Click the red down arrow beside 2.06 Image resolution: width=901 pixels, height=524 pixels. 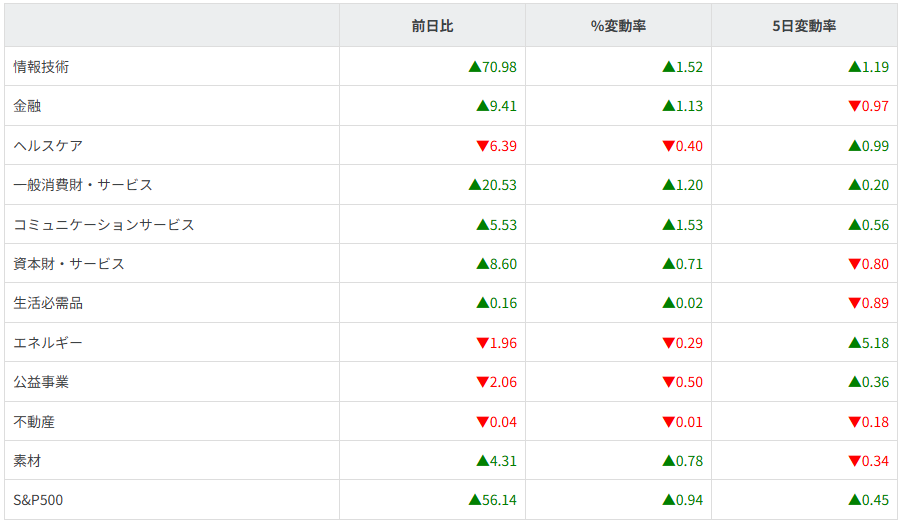coord(482,382)
